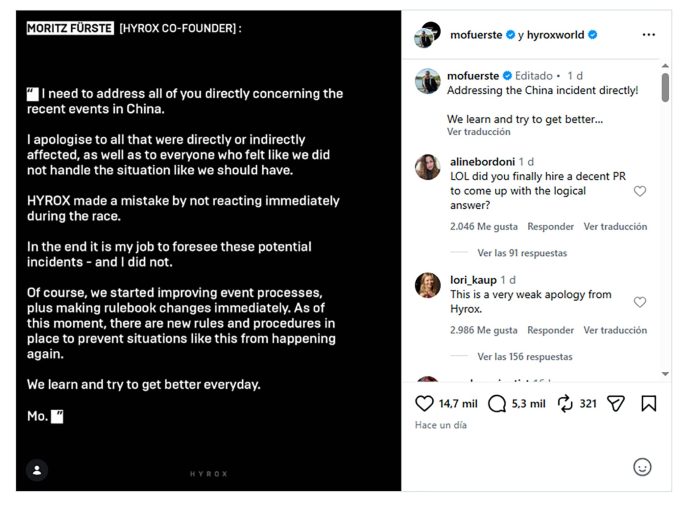Click Responder under lori_kaup's comment
Viewport: 696px width, 512px height.
click(x=550, y=330)
